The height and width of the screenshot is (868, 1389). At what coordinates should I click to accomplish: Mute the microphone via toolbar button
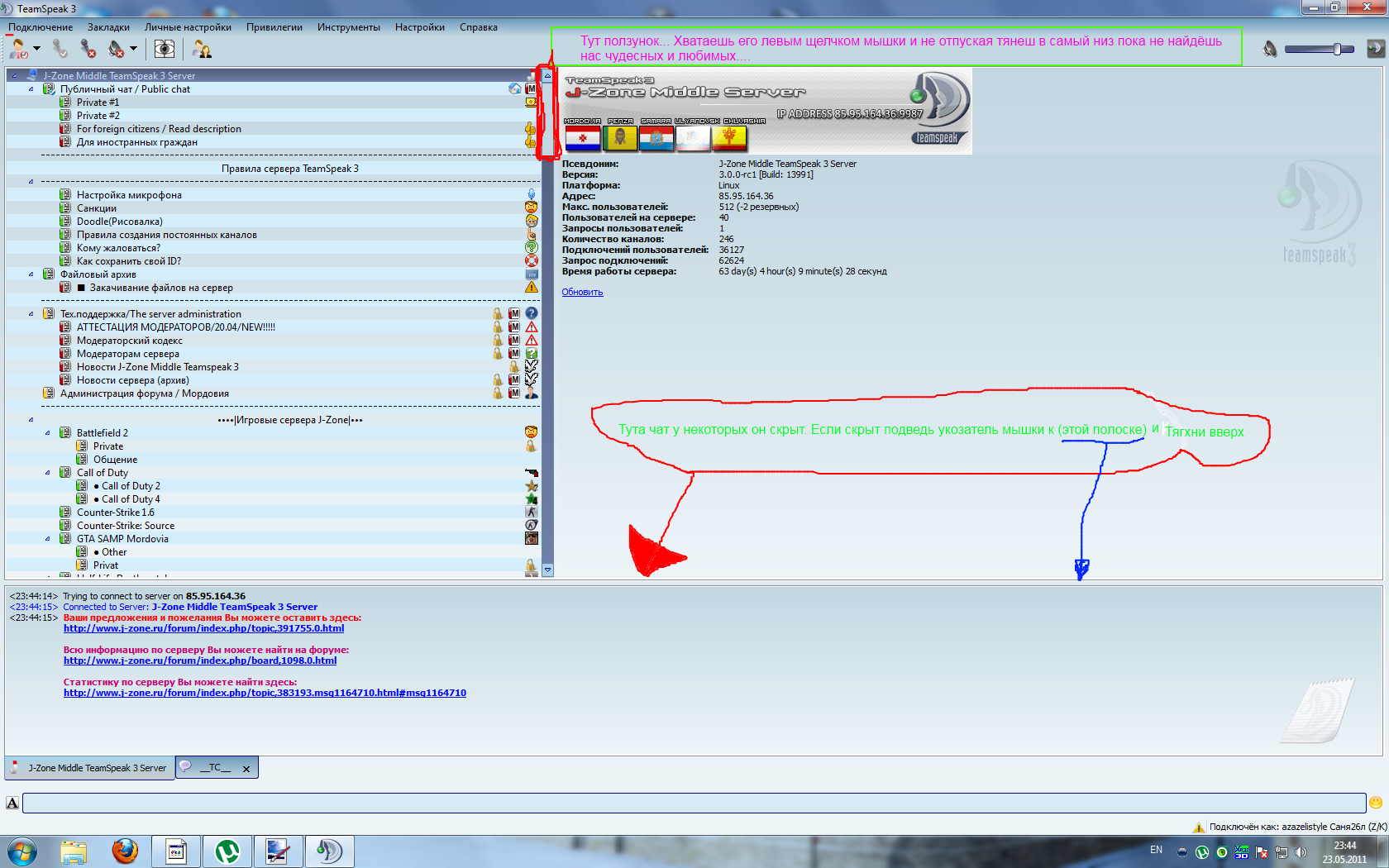coord(88,50)
